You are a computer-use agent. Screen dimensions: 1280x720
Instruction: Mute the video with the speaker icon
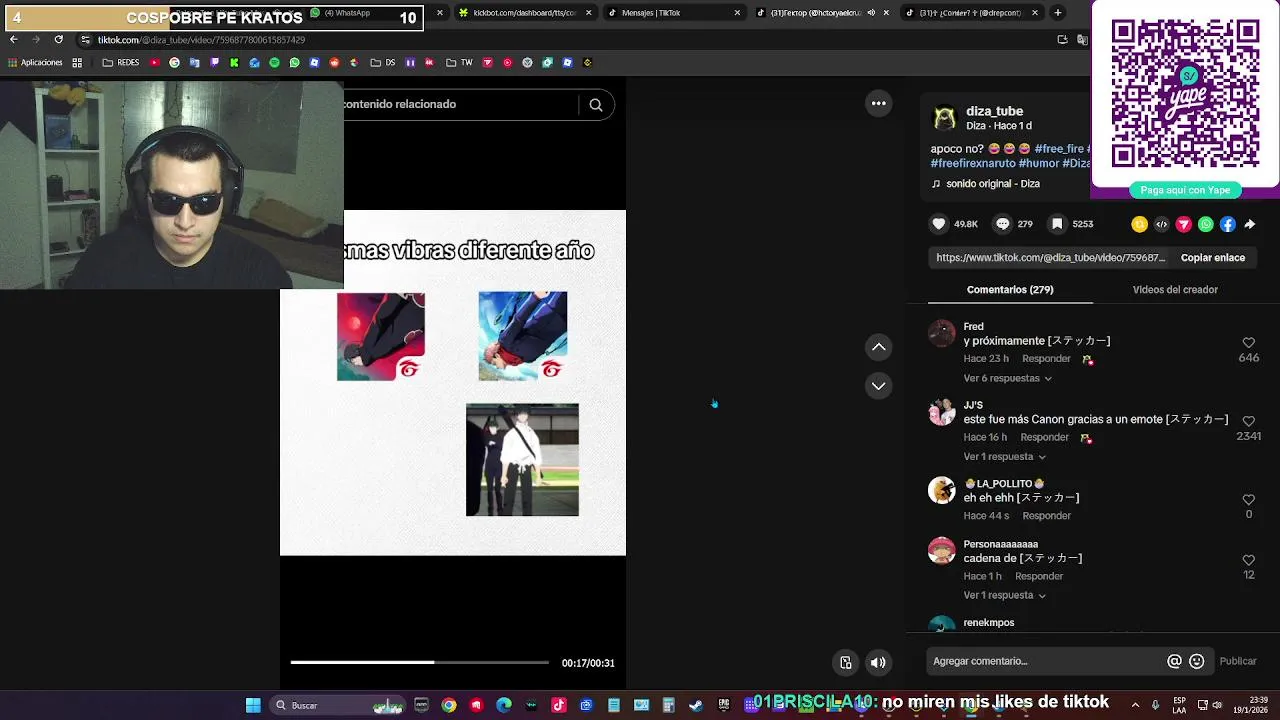click(878, 662)
